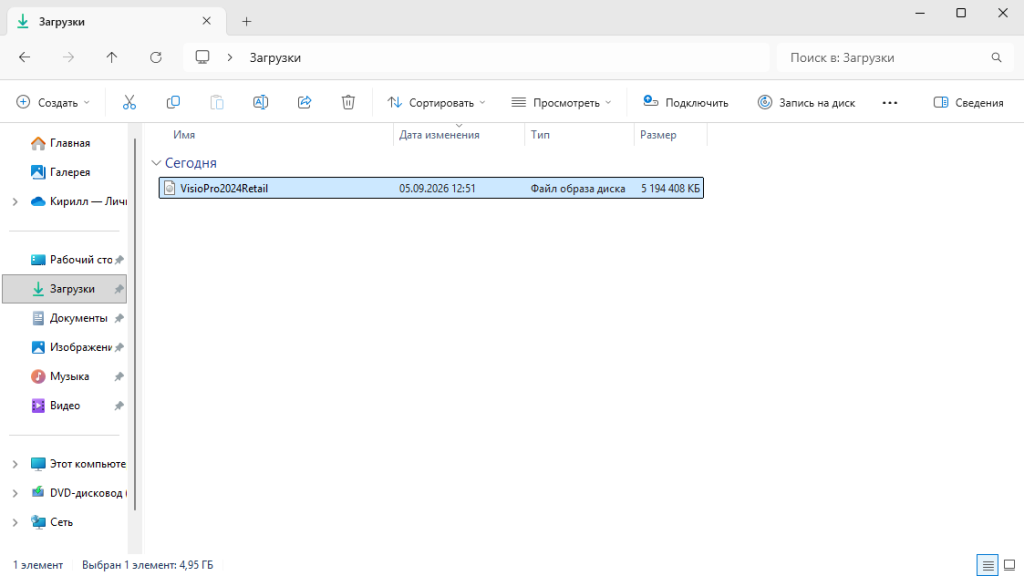
Task: Click the search magnifier icon
Action: pyautogui.click(x=997, y=57)
